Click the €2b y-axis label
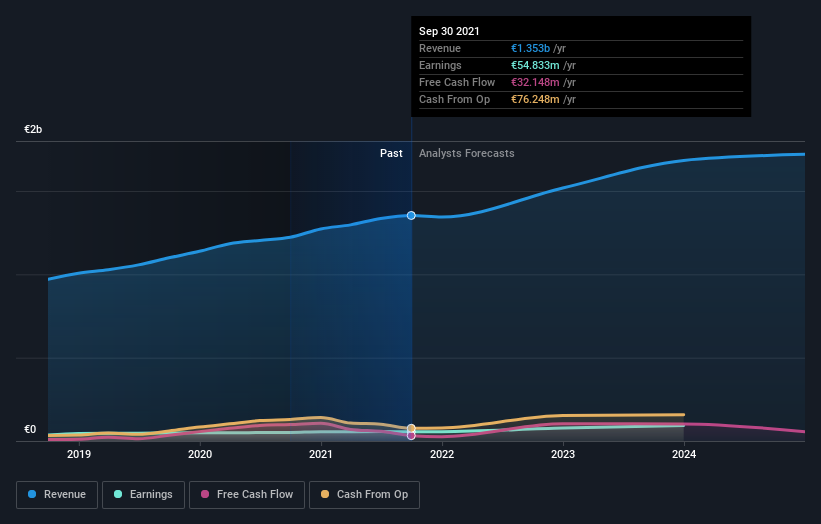821x524 pixels. click(x=33, y=129)
